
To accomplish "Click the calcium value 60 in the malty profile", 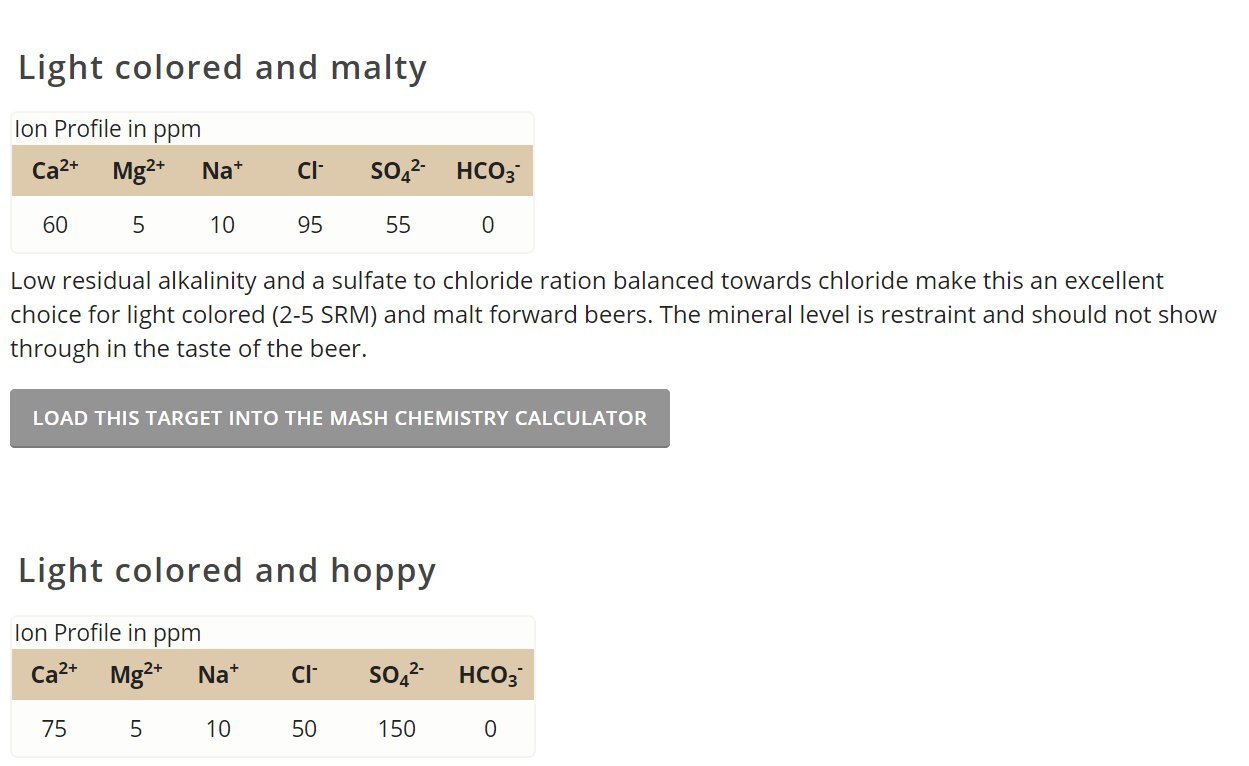I will pyautogui.click(x=55, y=225).
